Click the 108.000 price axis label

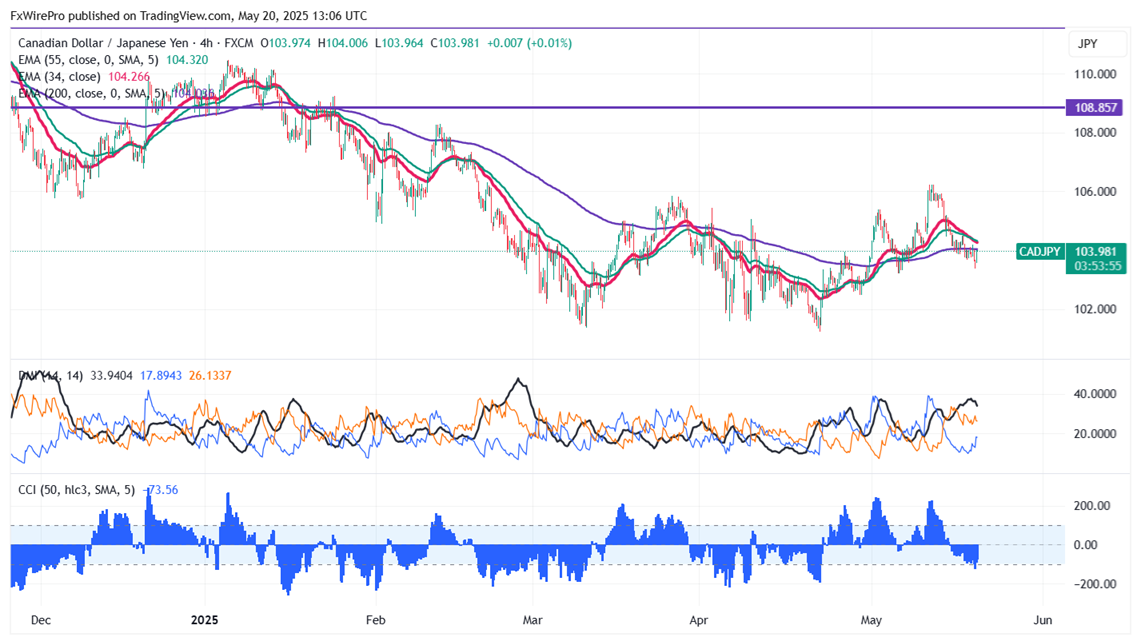coord(1095,132)
